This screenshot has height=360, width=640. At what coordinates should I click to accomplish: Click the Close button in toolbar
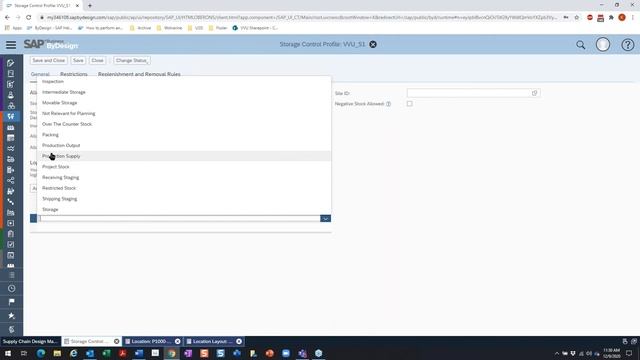coord(97,60)
